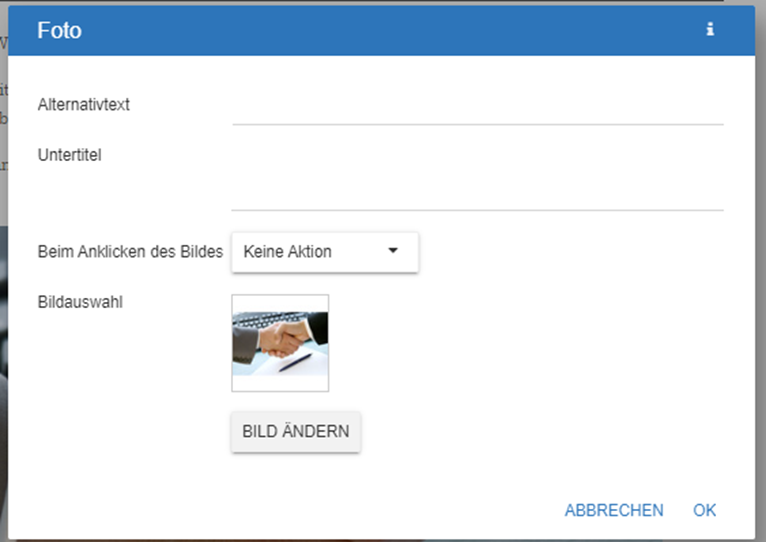This screenshot has width=766, height=542.
Task: Select the 'Keine Aktion' text in combo box
Action: pos(288,252)
